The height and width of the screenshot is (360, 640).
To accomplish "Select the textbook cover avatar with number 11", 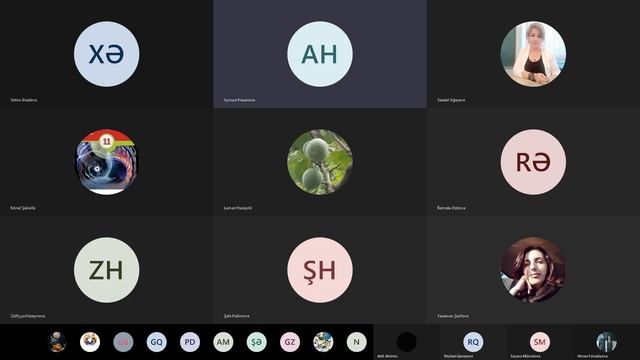I will click(x=107, y=162).
